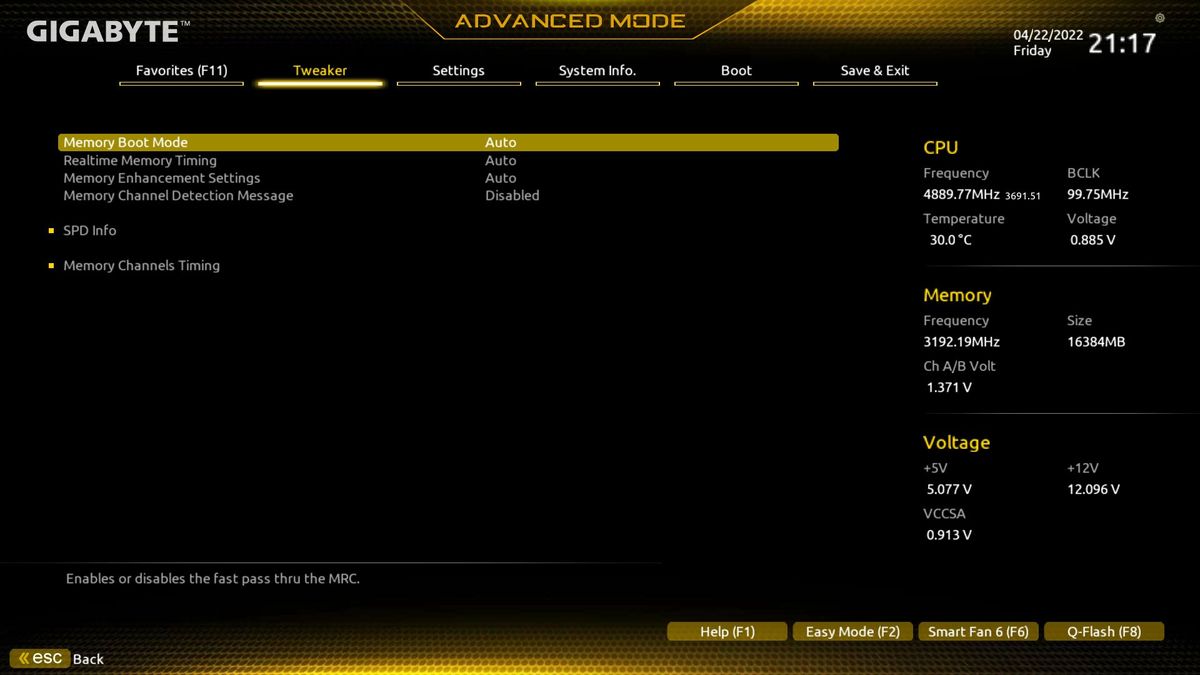Launch Q-Flash (F8) utility
The width and height of the screenshot is (1200, 675).
pyautogui.click(x=1104, y=631)
